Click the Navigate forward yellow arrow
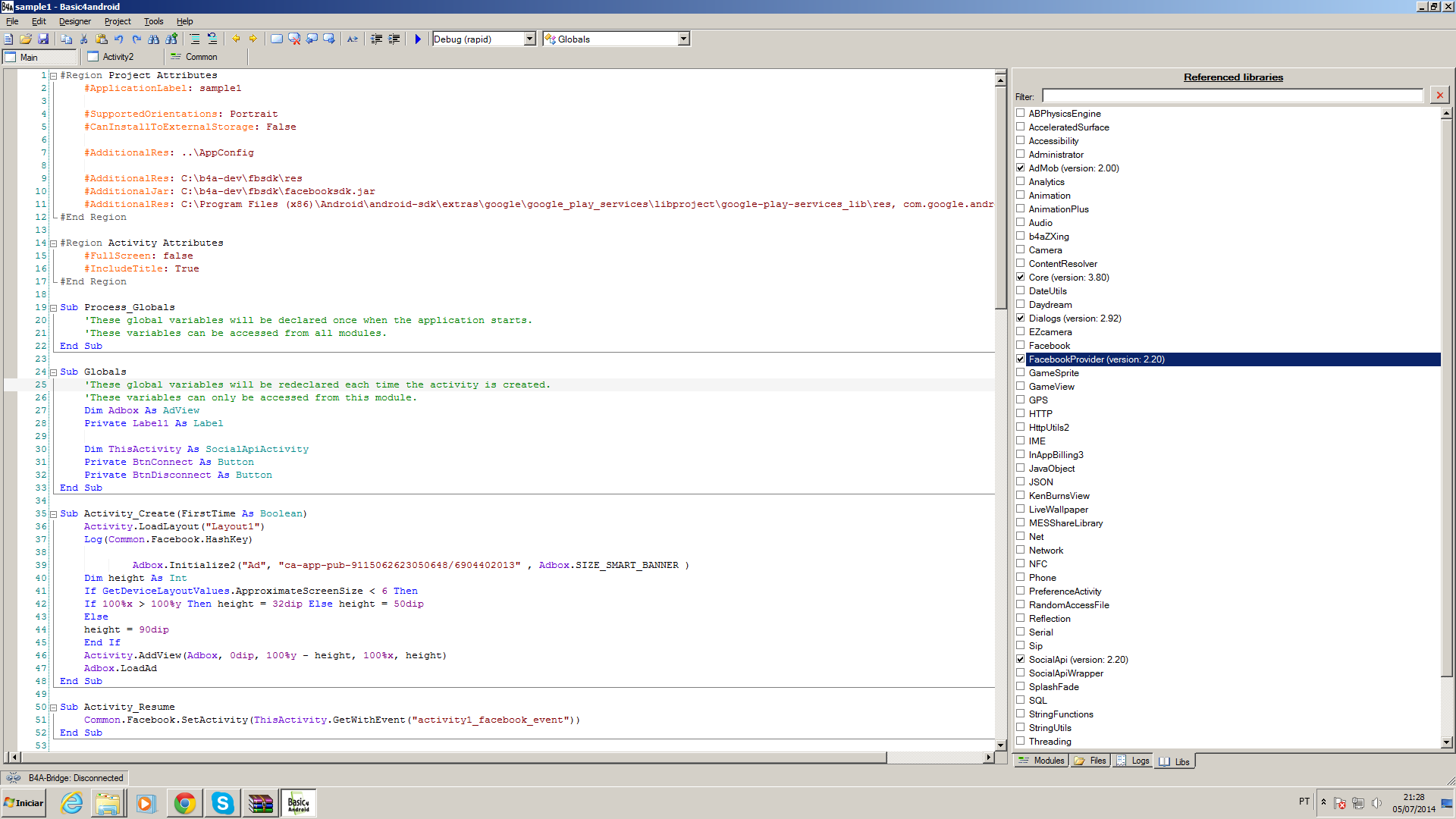This screenshot has height=819, width=1456. point(253,39)
